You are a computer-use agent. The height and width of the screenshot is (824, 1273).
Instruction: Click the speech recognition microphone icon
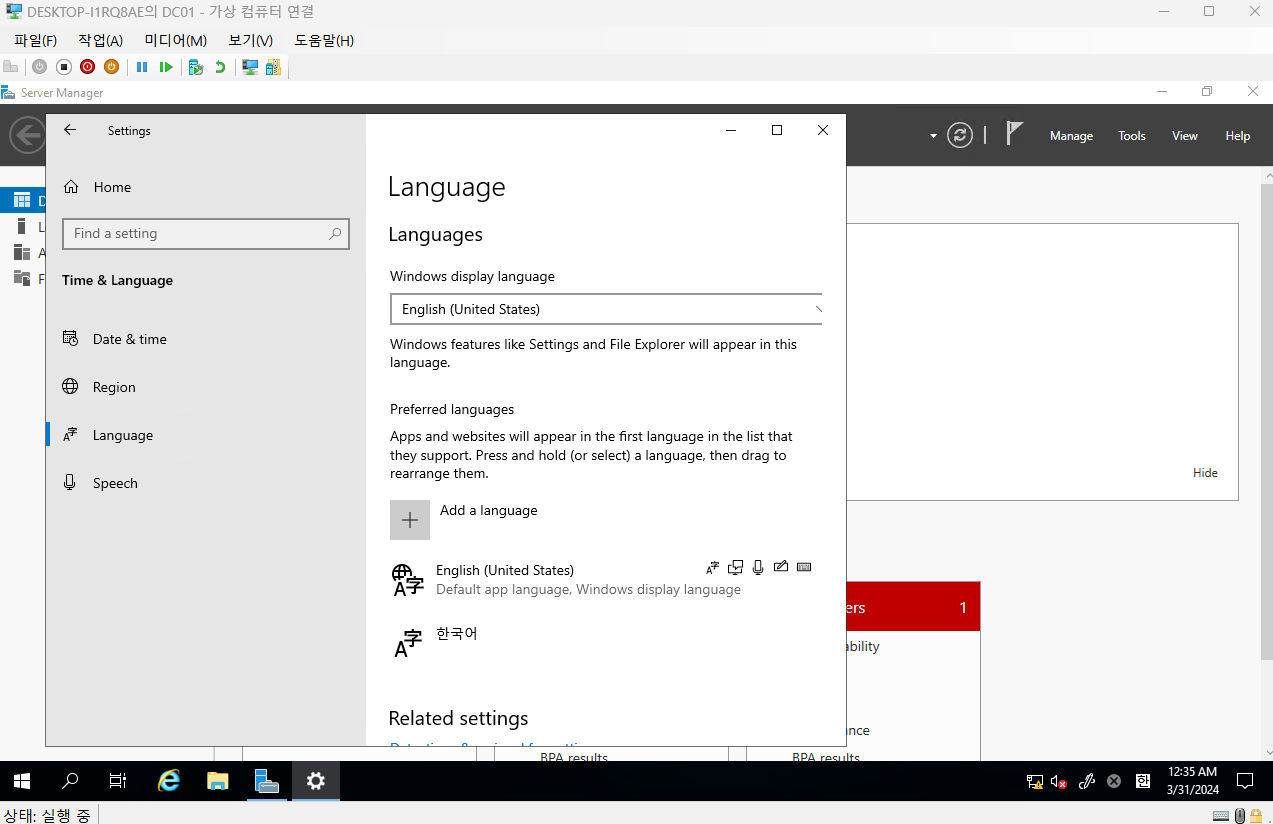click(x=758, y=568)
